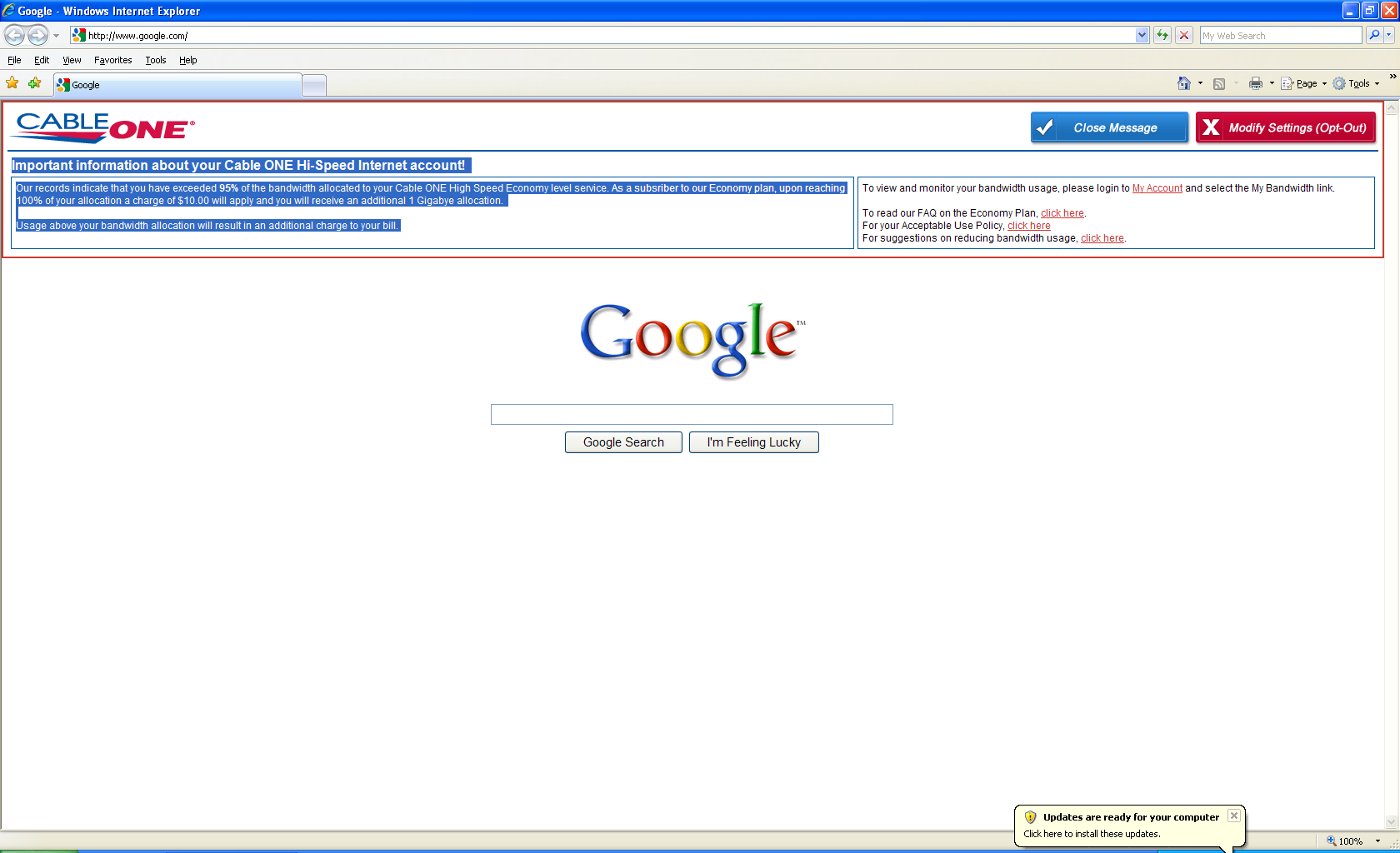Open the Tools menu in menu bar
1400x853 pixels.
pyautogui.click(x=156, y=60)
